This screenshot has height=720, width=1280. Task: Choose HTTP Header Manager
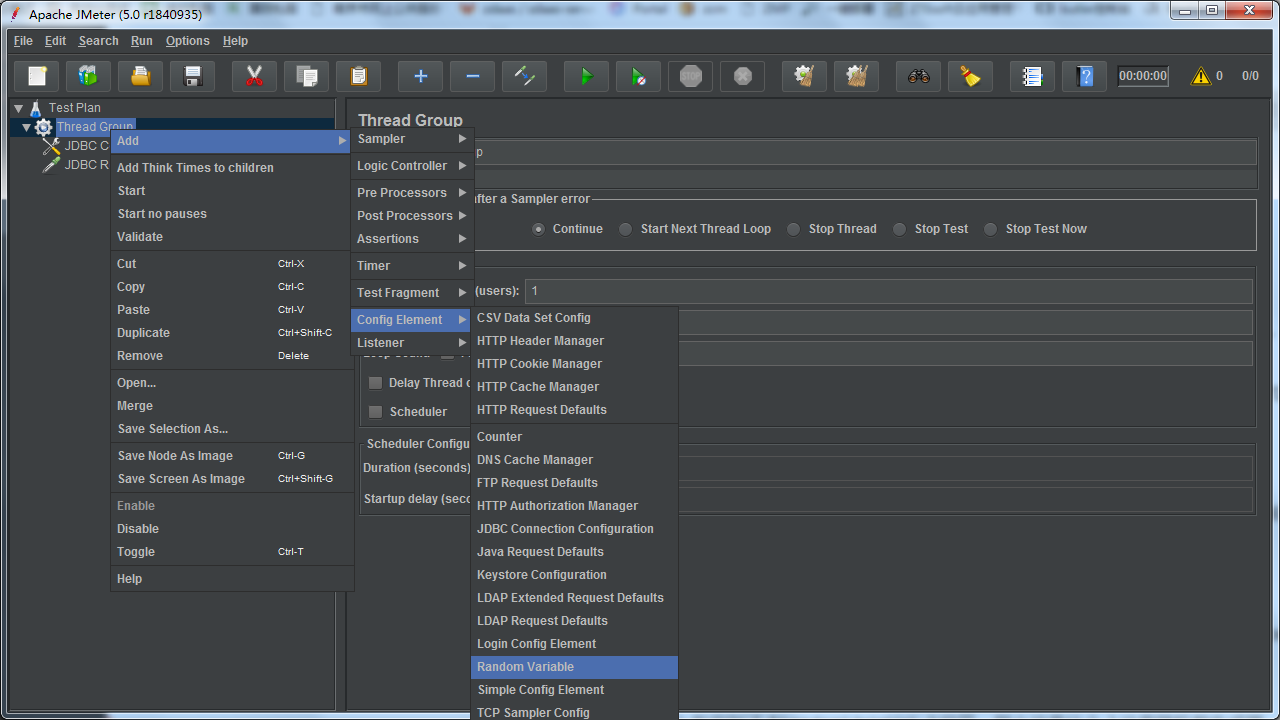pyautogui.click(x=574, y=341)
